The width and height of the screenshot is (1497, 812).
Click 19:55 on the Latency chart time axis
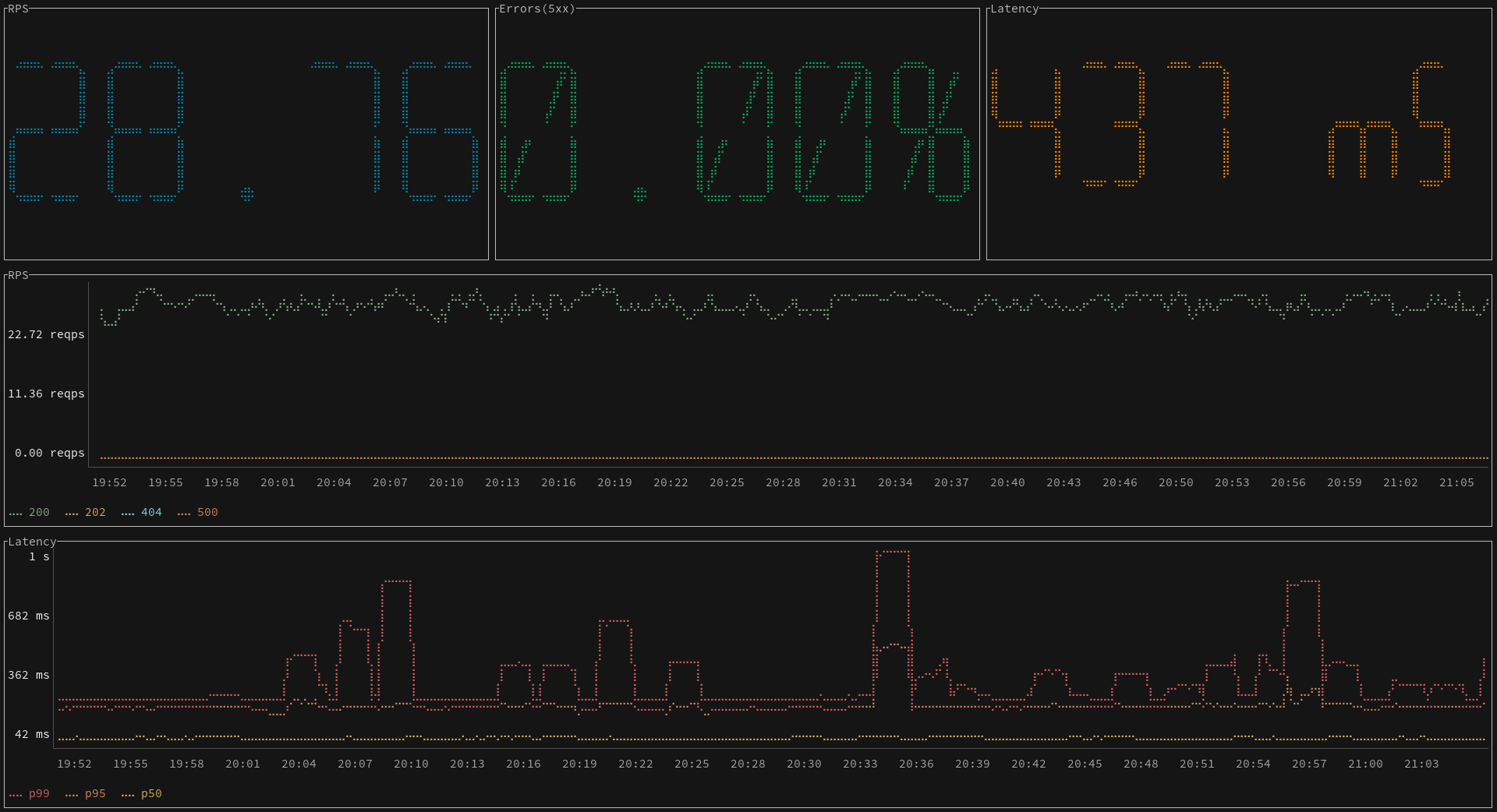coord(130,764)
